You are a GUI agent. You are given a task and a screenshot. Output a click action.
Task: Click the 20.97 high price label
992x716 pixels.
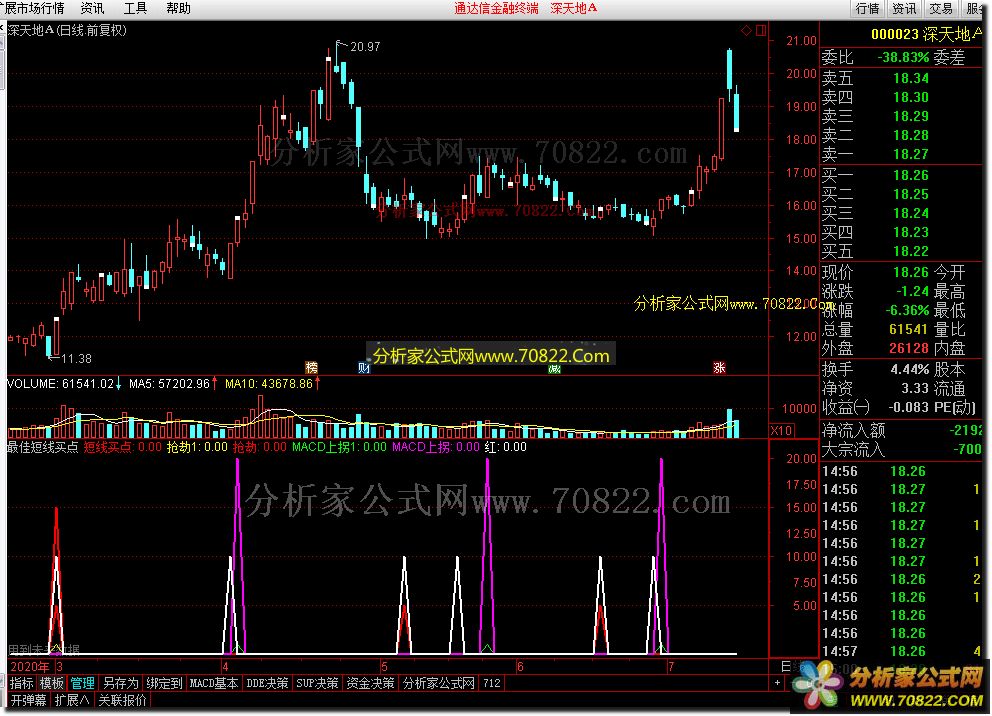(365, 47)
